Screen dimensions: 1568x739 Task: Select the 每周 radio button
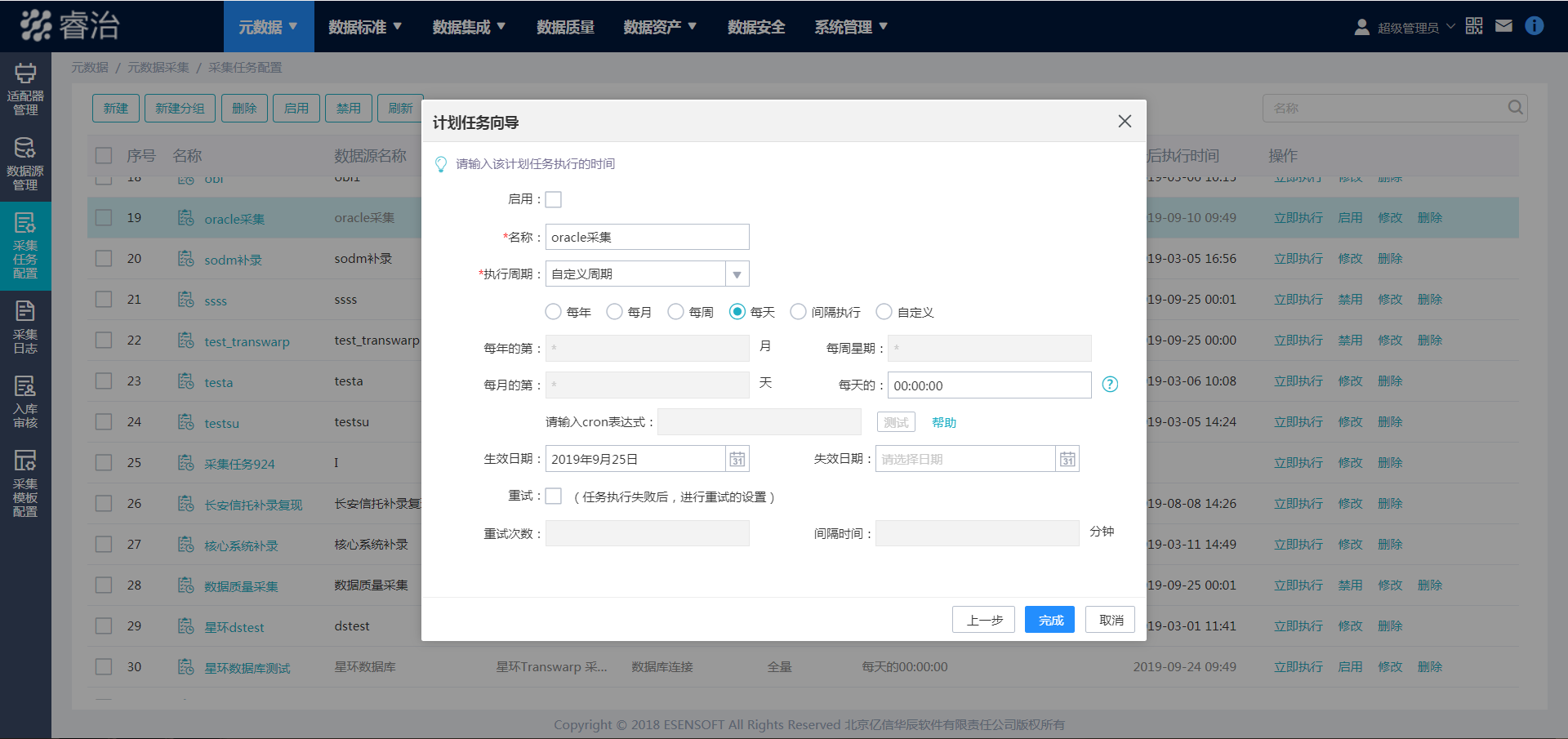(x=675, y=312)
